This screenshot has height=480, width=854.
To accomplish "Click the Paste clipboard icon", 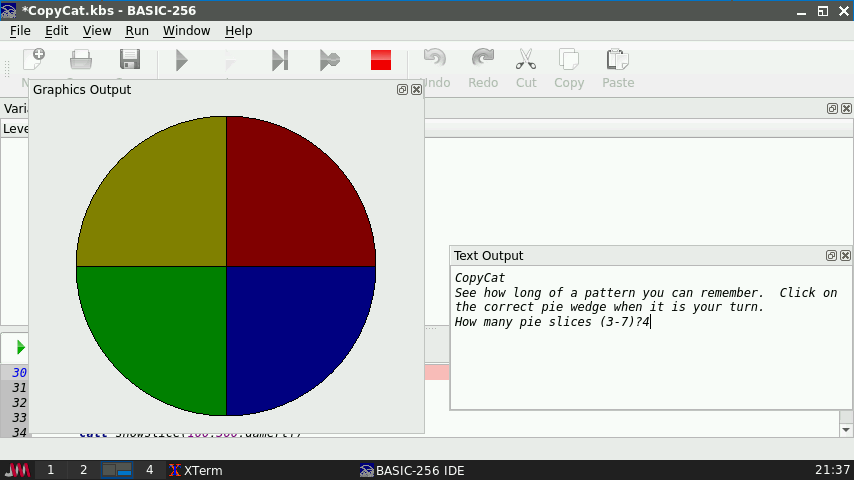I will pyautogui.click(x=617, y=67).
